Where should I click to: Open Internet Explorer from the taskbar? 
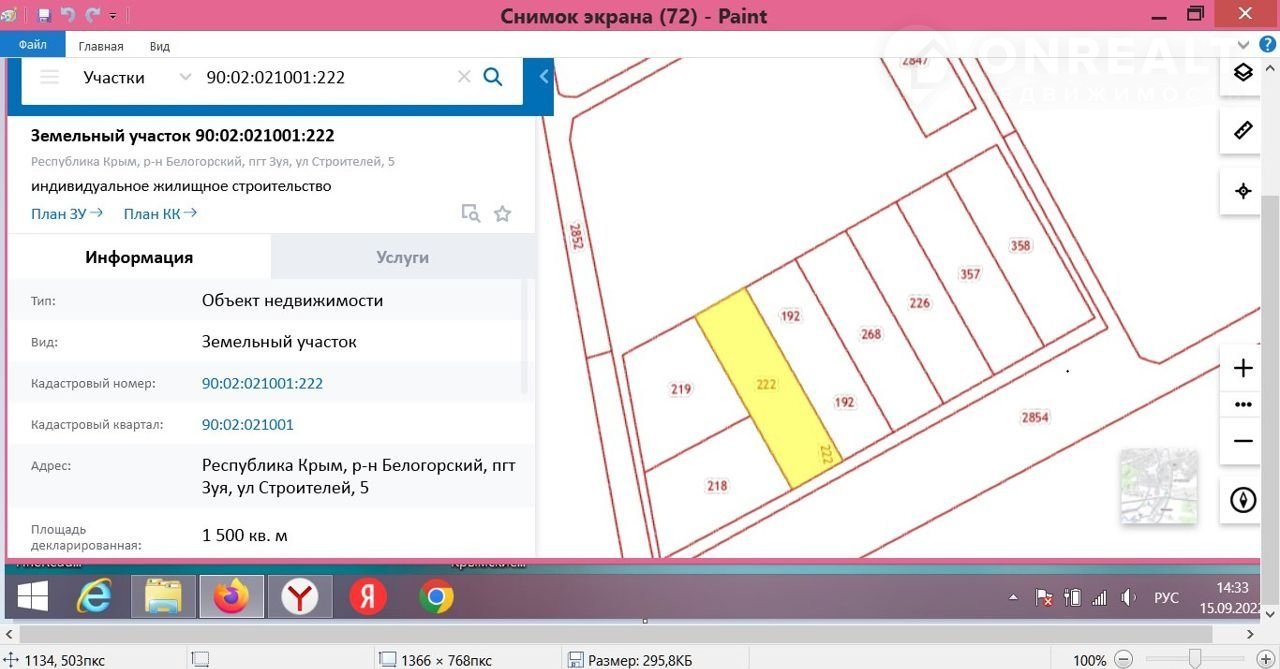click(x=94, y=597)
